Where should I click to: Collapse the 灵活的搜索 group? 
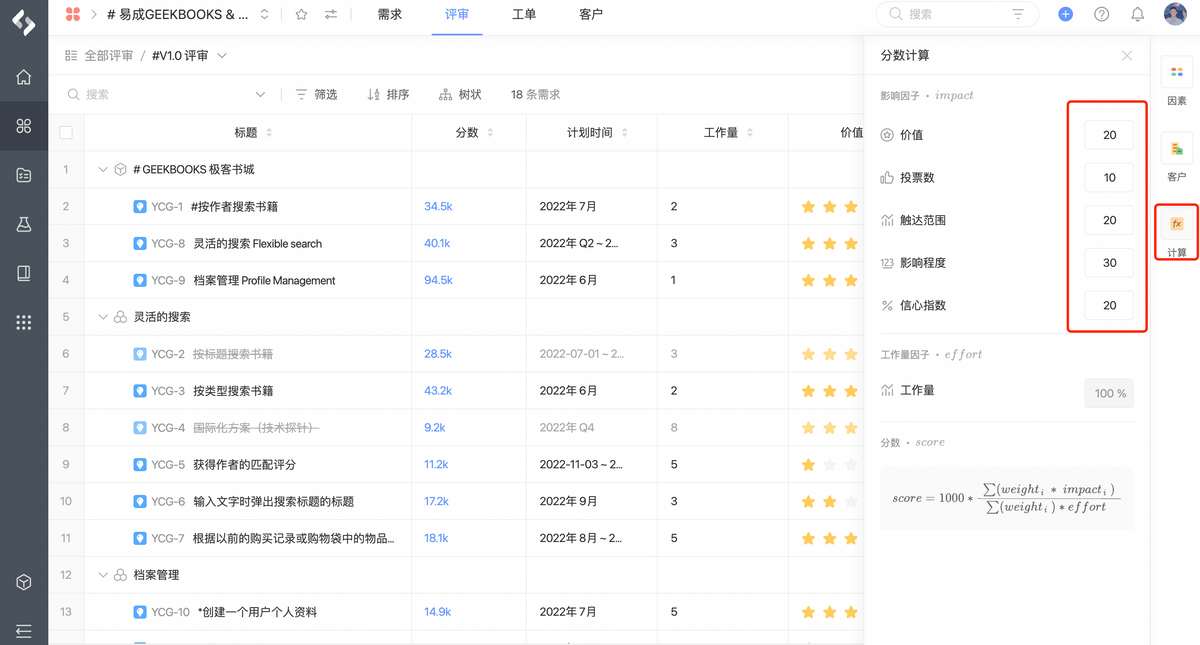coord(102,316)
